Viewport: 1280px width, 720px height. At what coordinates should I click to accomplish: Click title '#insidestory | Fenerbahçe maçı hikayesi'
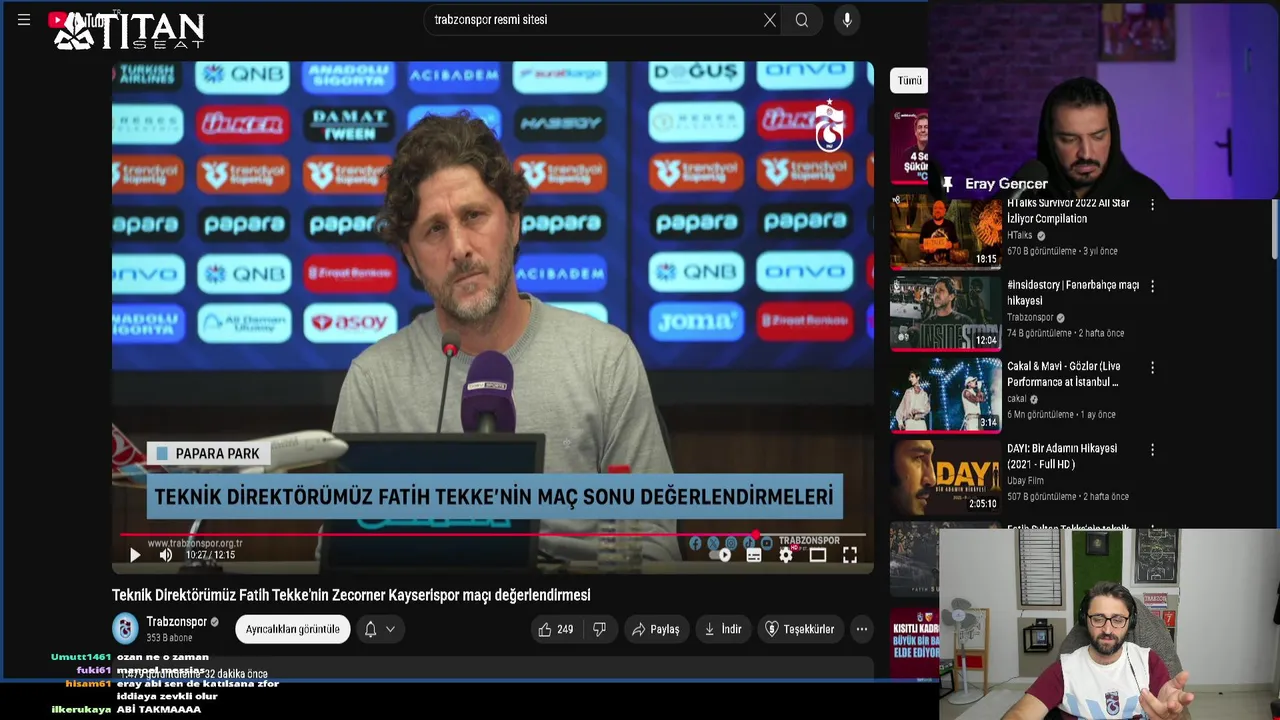[1073, 293]
